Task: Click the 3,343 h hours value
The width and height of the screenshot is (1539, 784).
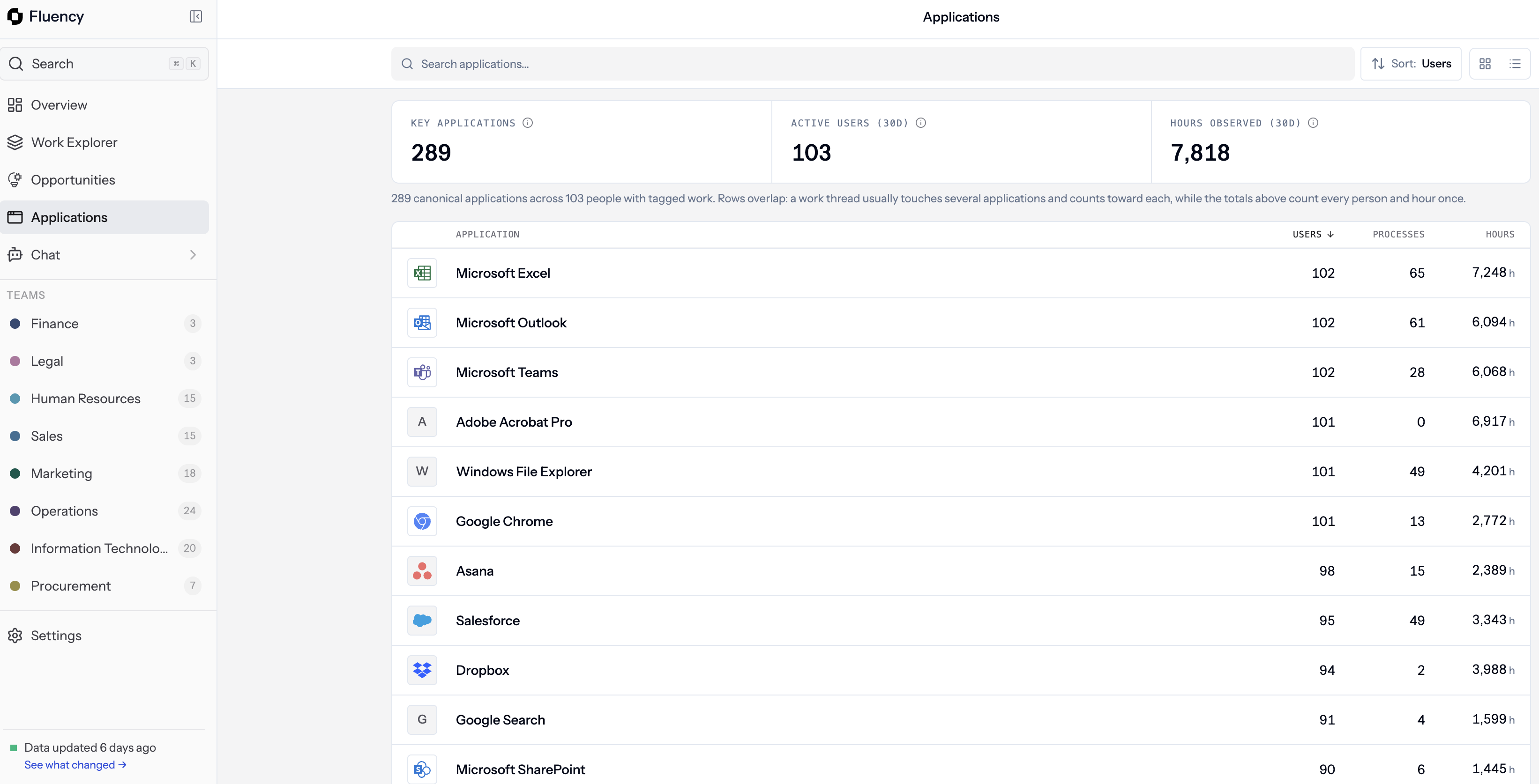Action: pyautogui.click(x=1493, y=620)
